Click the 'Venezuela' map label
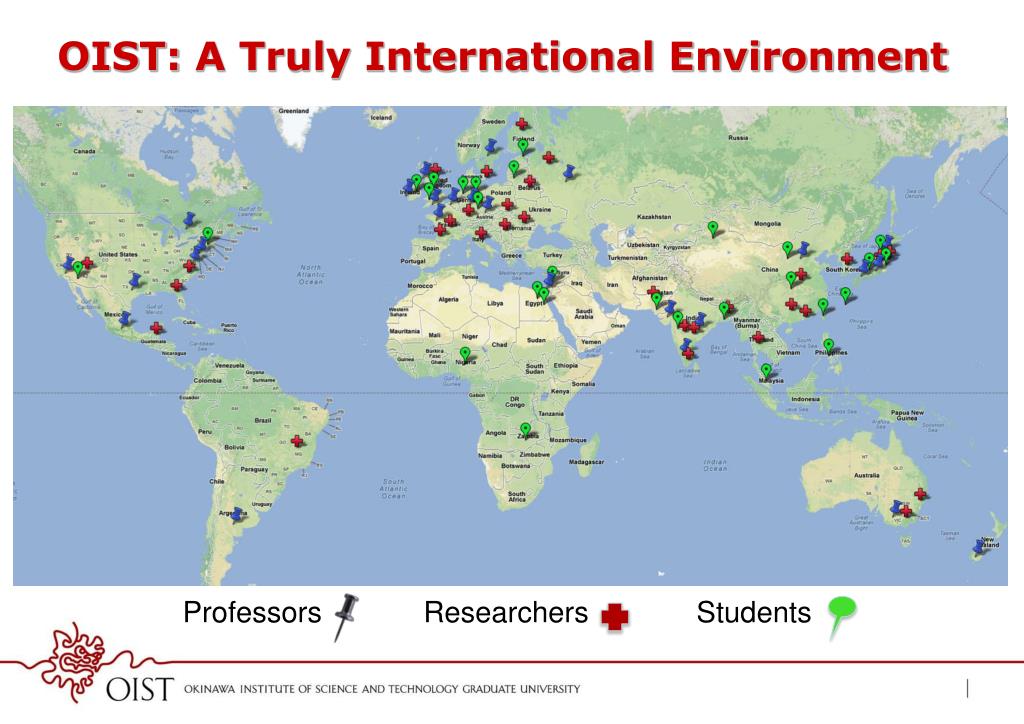This screenshot has width=1024, height=724. 229,365
